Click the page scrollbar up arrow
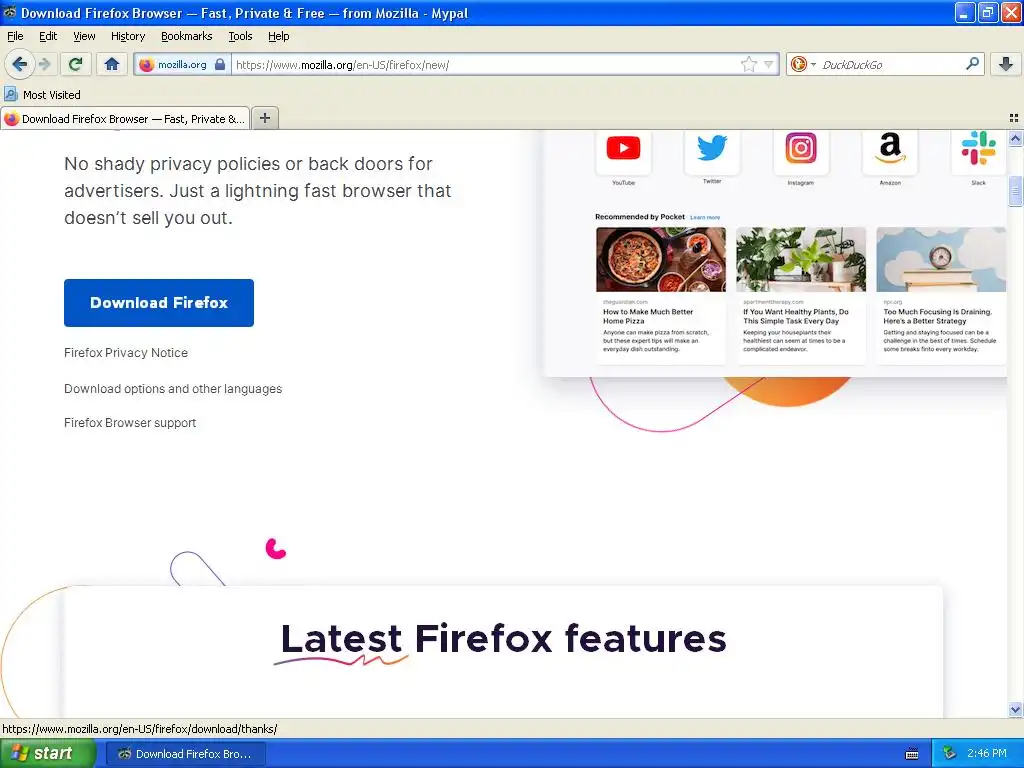1024x768 pixels. coord(1015,138)
